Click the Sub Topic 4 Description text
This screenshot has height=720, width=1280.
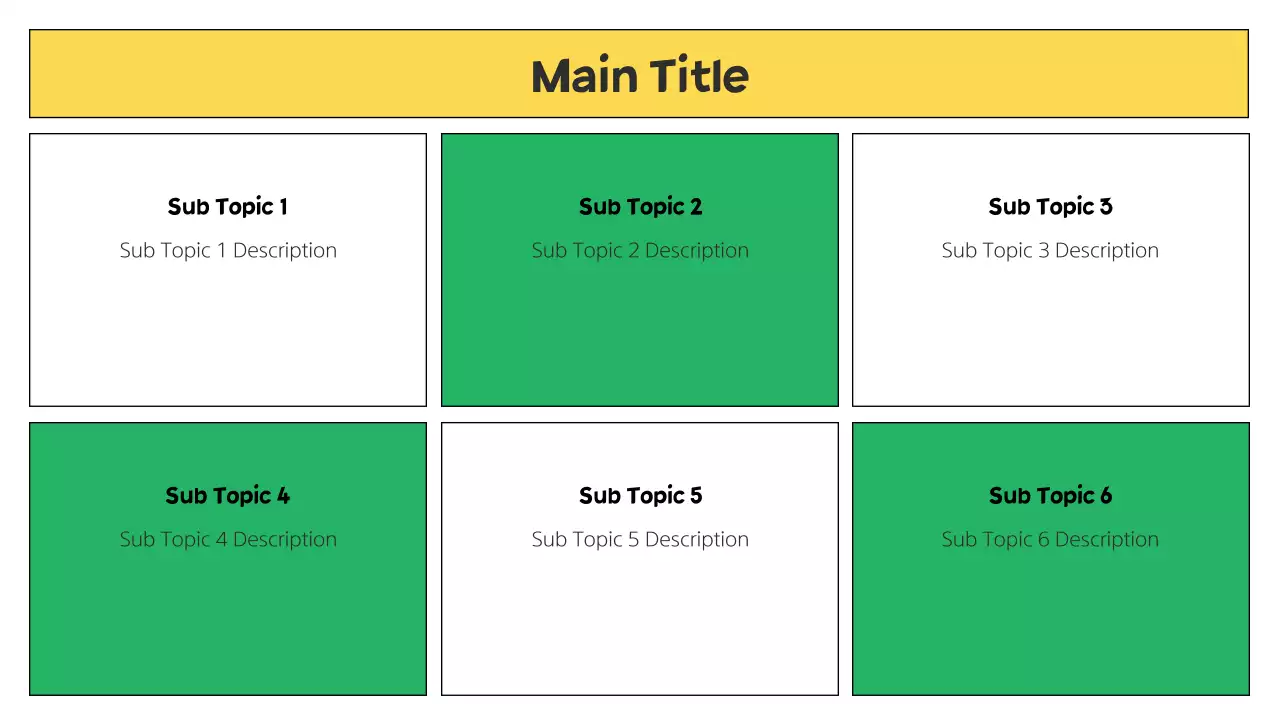coord(228,539)
